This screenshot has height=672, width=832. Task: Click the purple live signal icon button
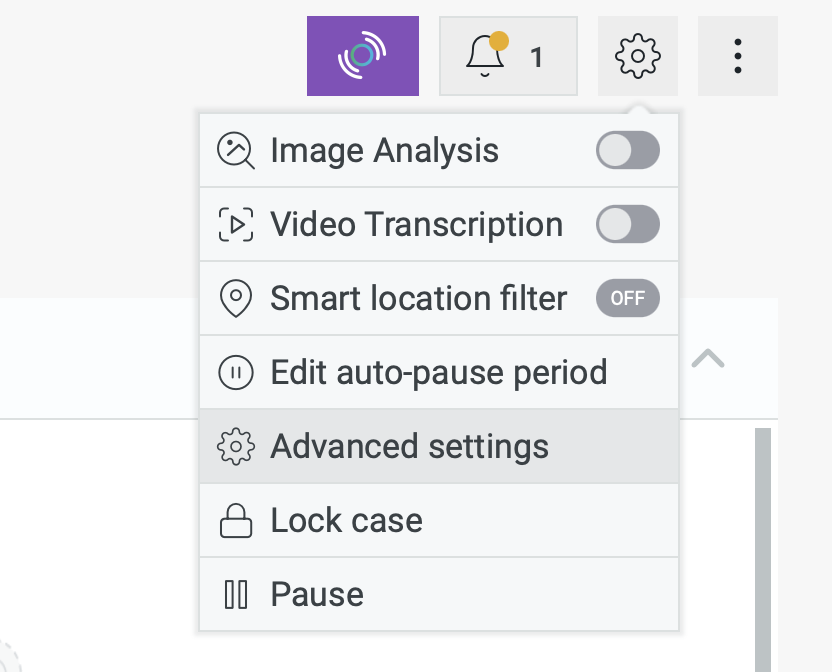click(x=362, y=57)
